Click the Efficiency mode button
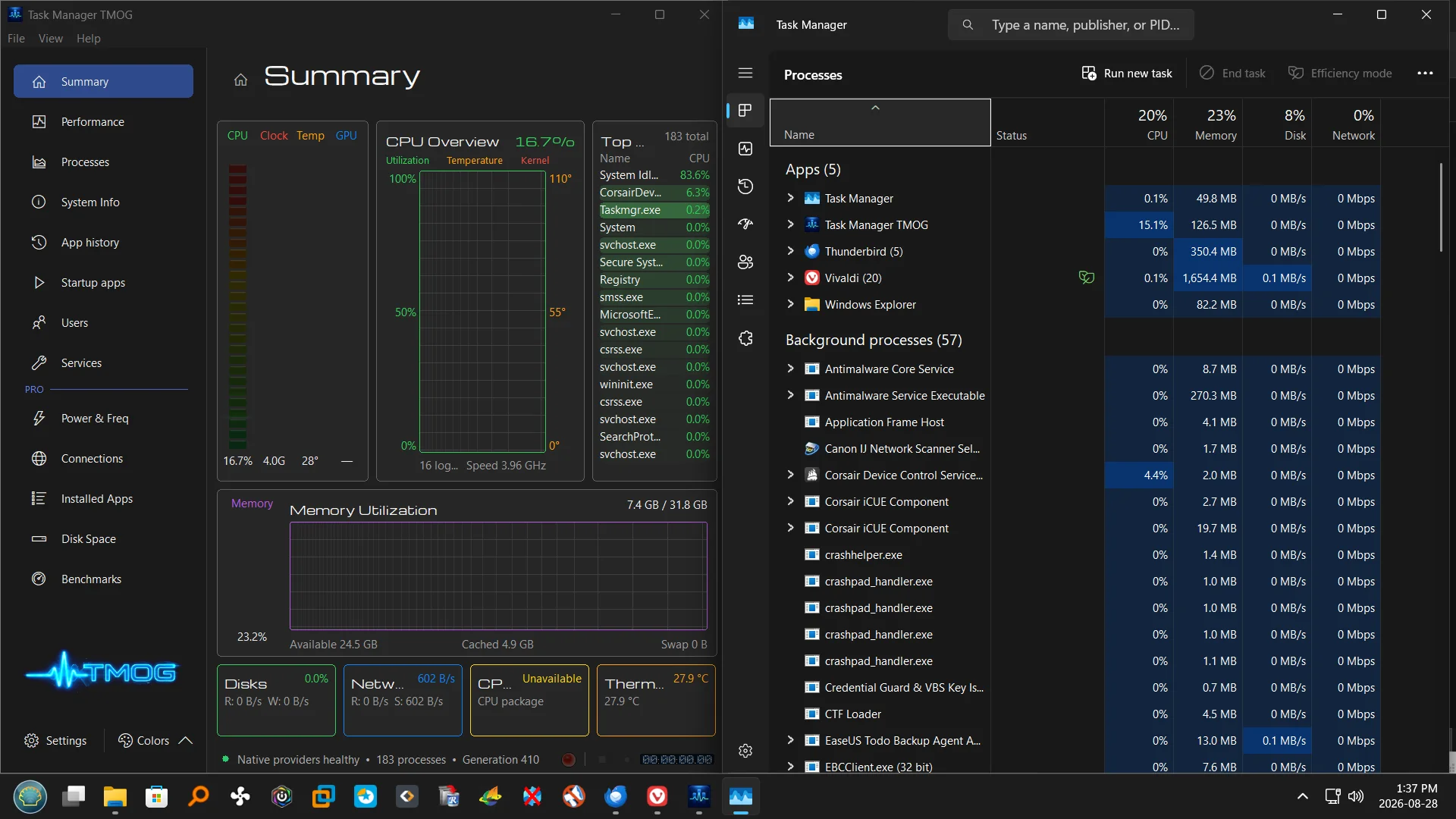The width and height of the screenshot is (1456, 819). coord(1340,73)
